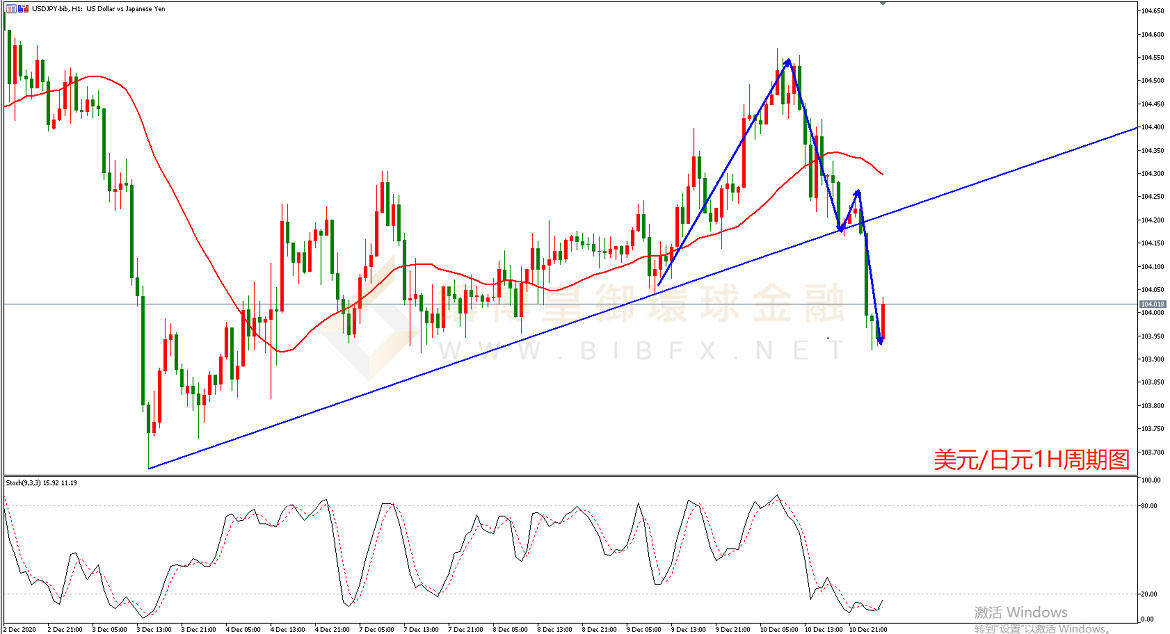
Task: Click the 80.00 stochastic level label
Action: tap(1148, 506)
